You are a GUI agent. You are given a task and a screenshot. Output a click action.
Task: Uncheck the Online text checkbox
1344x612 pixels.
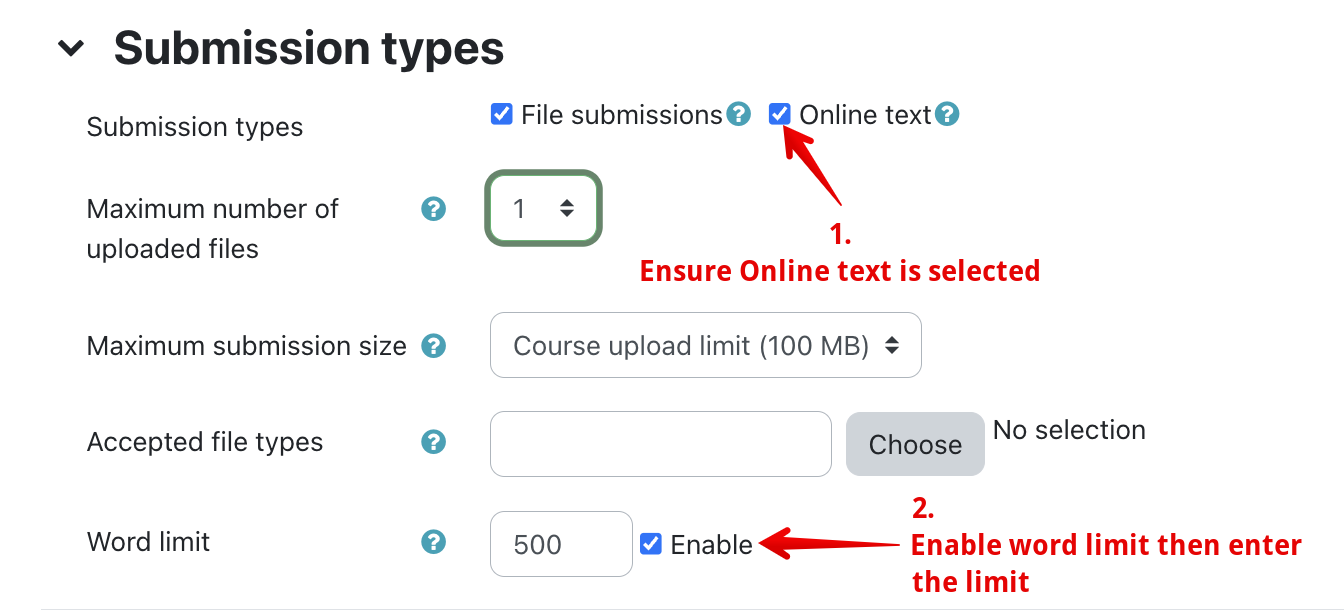click(780, 114)
